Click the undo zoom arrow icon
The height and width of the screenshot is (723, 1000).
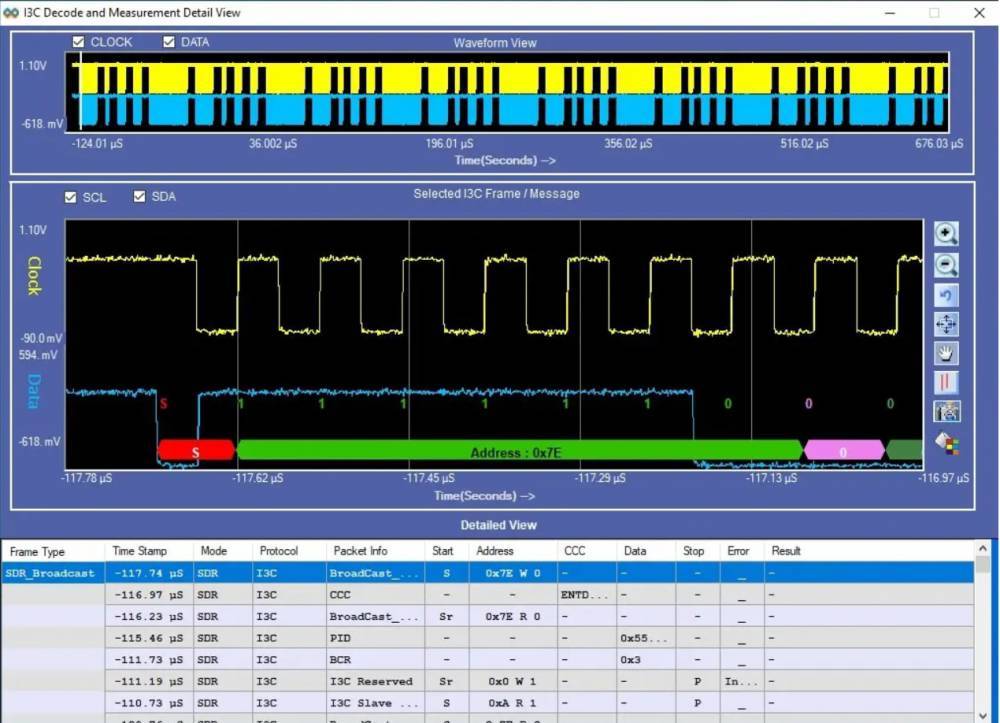[946, 295]
